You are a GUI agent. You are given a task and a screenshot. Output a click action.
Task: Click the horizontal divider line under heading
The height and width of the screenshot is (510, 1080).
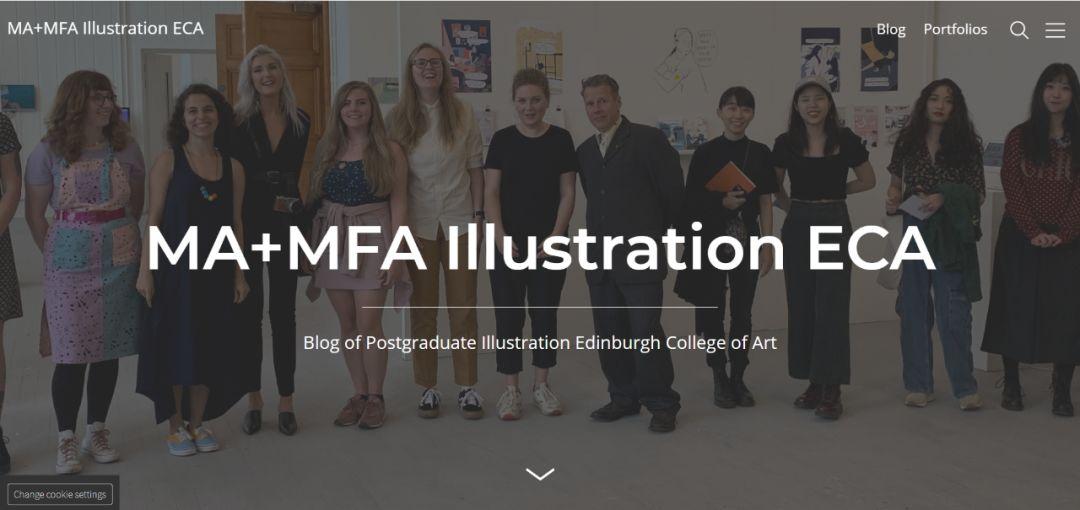pyautogui.click(x=539, y=307)
